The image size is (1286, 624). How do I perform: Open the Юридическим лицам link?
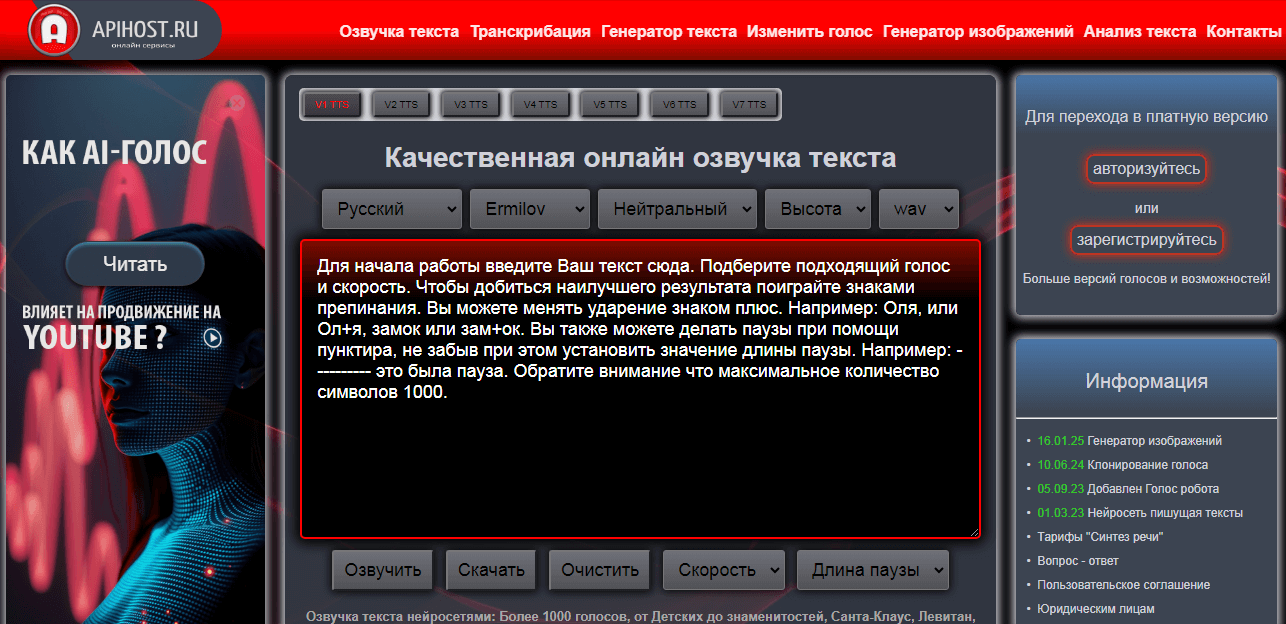click(x=1096, y=609)
